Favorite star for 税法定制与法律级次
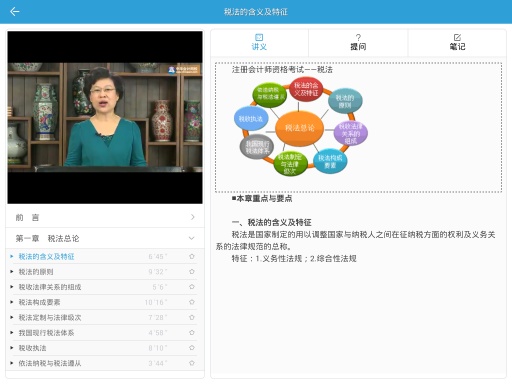This screenshot has width=512, height=384. [x=192, y=317]
